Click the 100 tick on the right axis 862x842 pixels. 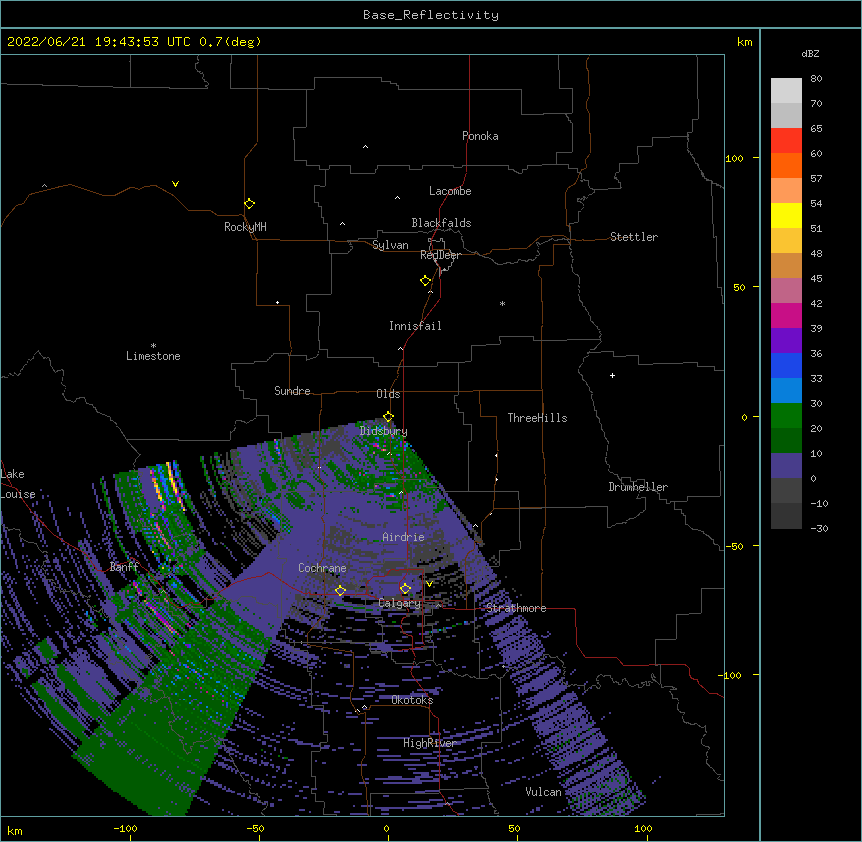coord(734,158)
